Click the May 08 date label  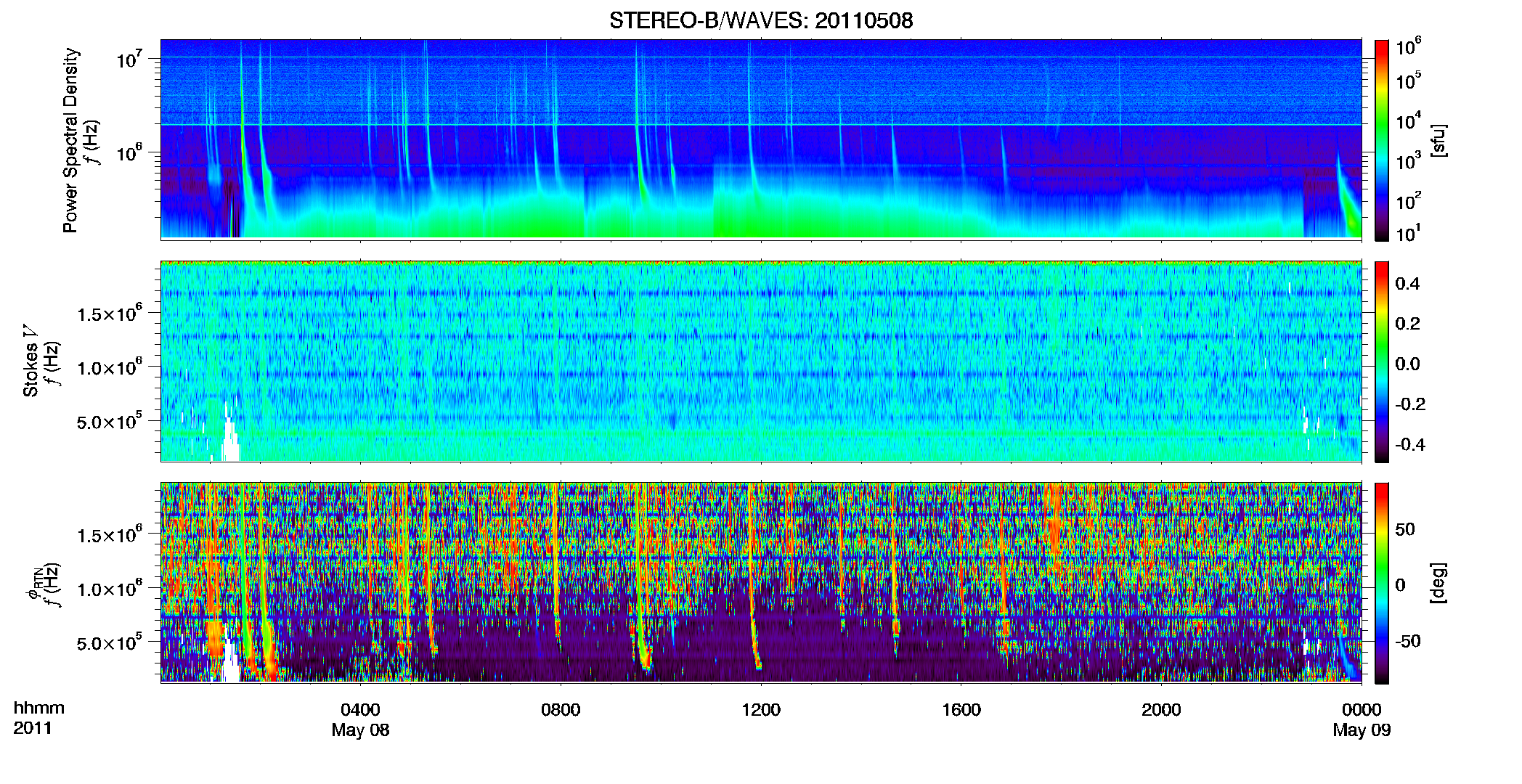pos(361,730)
